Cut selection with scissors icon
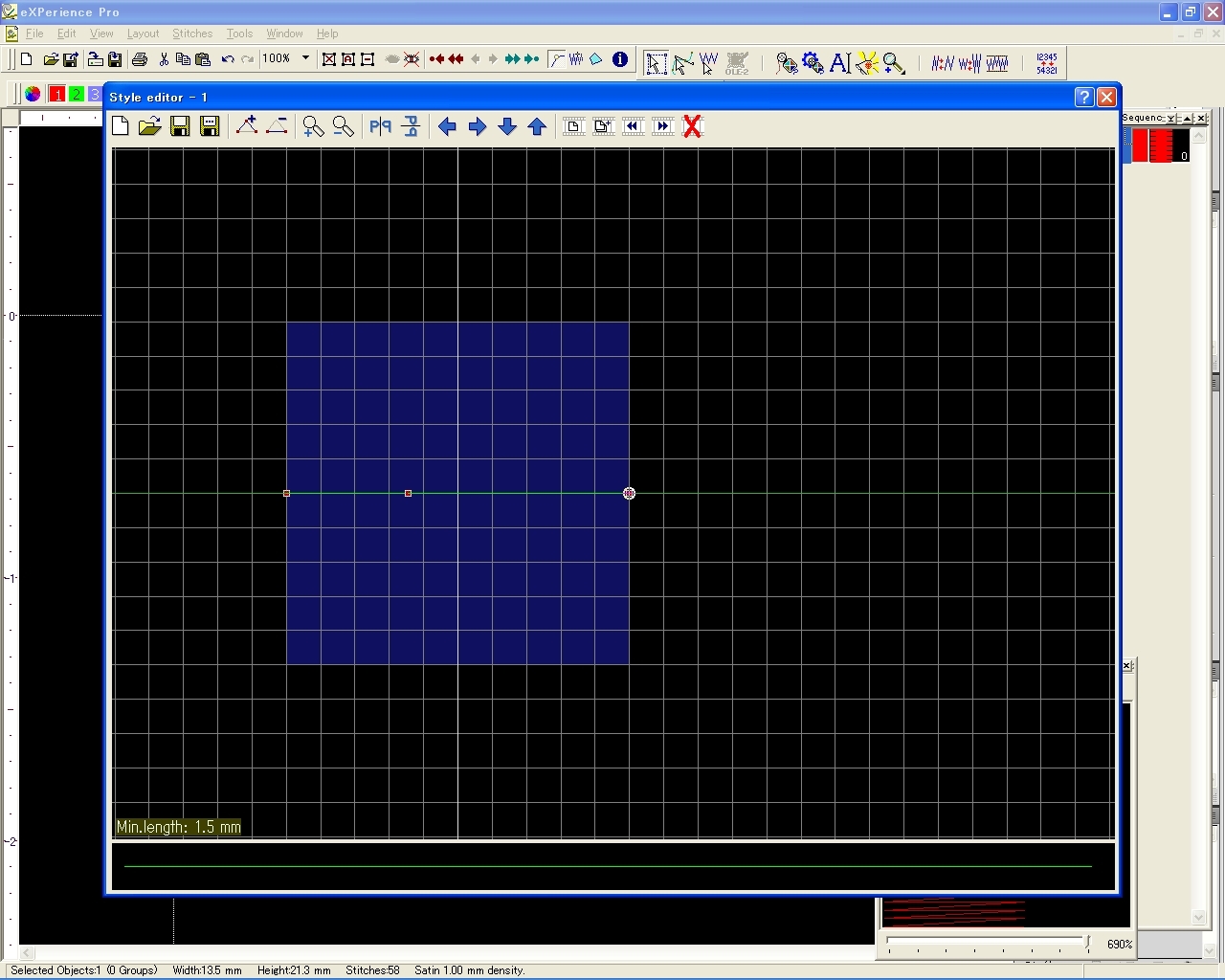This screenshot has width=1225, height=980. (x=164, y=59)
